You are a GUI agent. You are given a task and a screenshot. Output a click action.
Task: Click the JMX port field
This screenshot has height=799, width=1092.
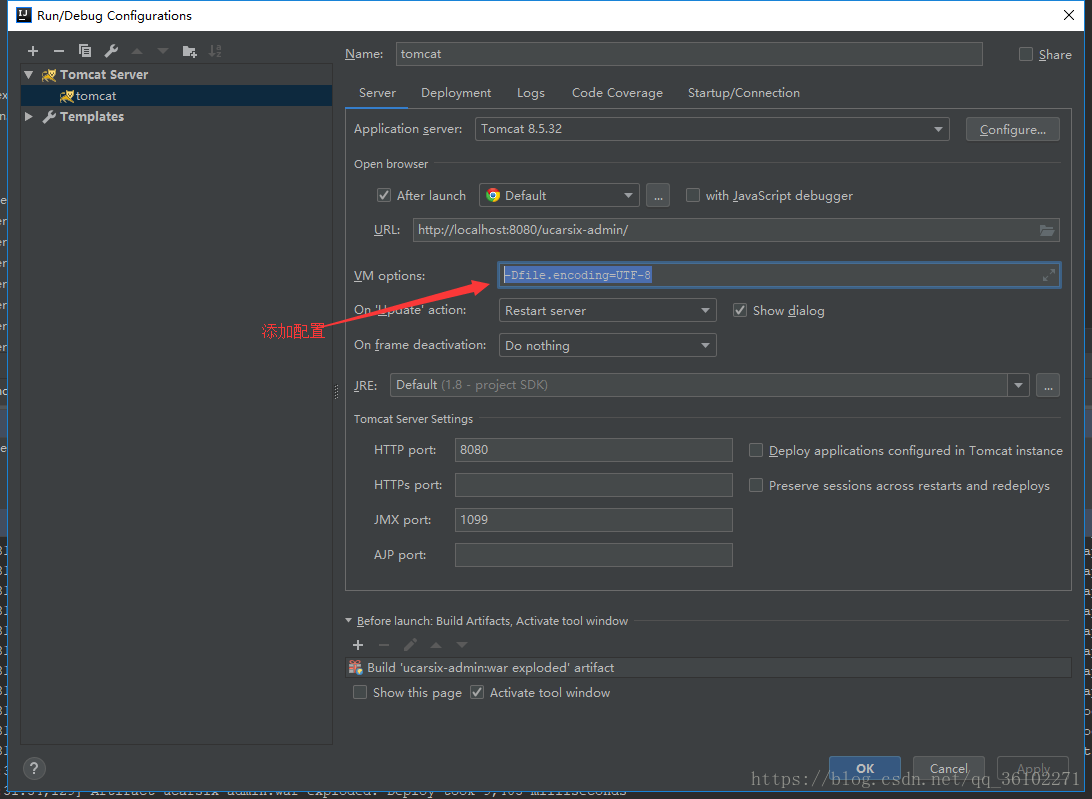pos(593,520)
